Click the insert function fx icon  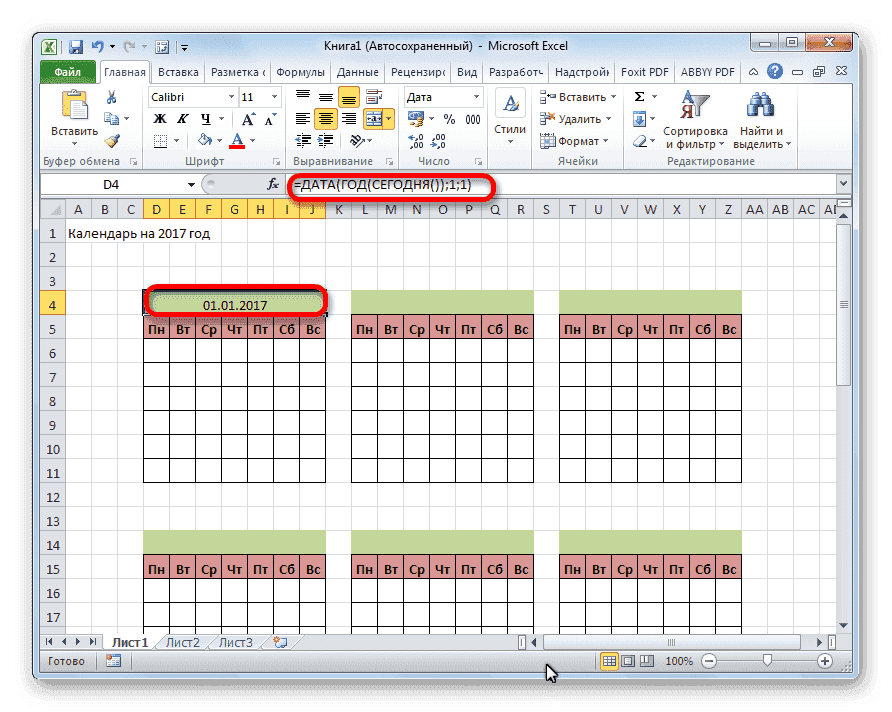point(272,185)
